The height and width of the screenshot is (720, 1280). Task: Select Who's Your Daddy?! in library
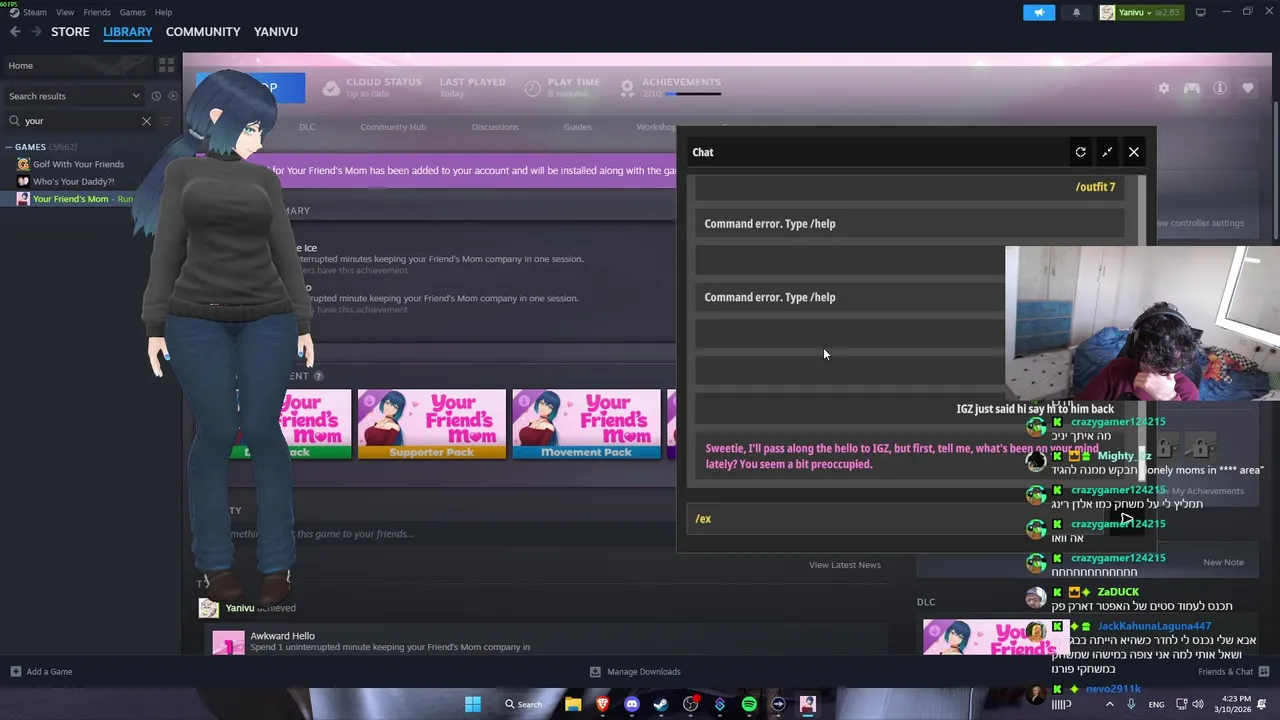click(73, 182)
